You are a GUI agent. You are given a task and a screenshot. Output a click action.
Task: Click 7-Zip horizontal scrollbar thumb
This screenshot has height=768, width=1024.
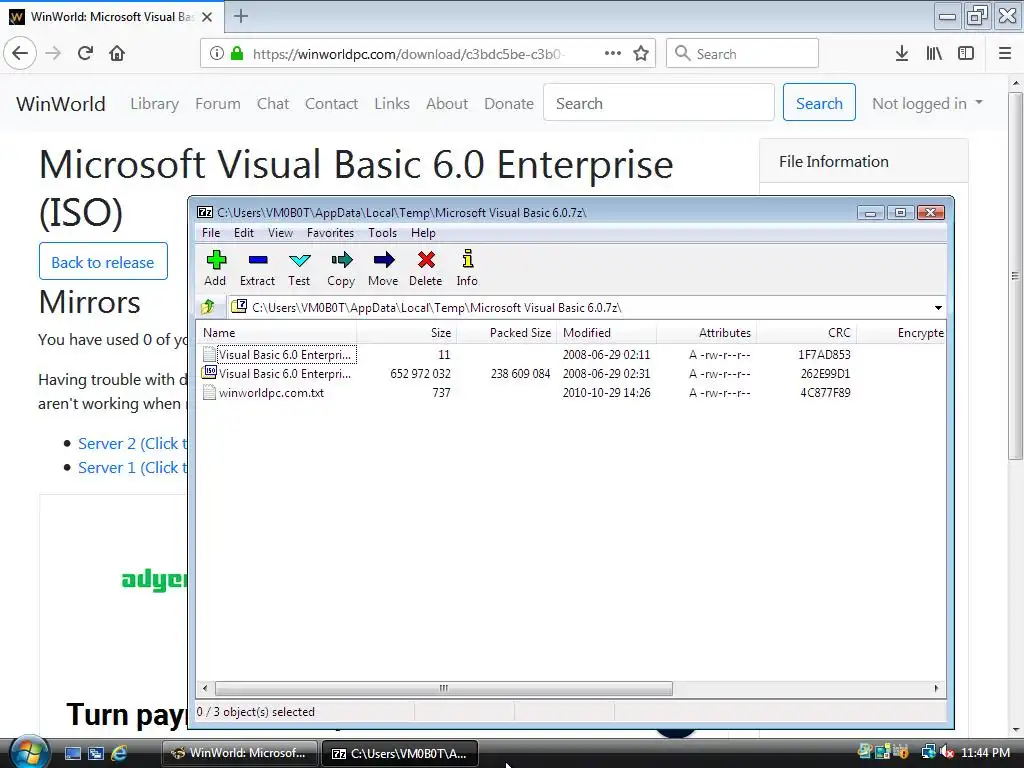(443, 688)
